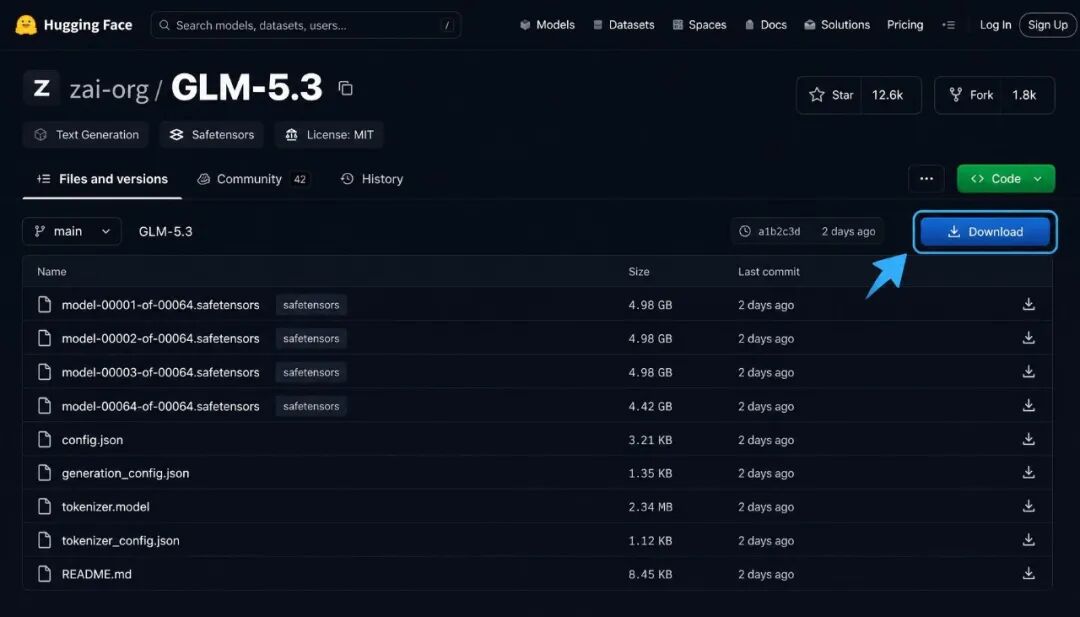Click the Text Generation tag

(x=87, y=135)
